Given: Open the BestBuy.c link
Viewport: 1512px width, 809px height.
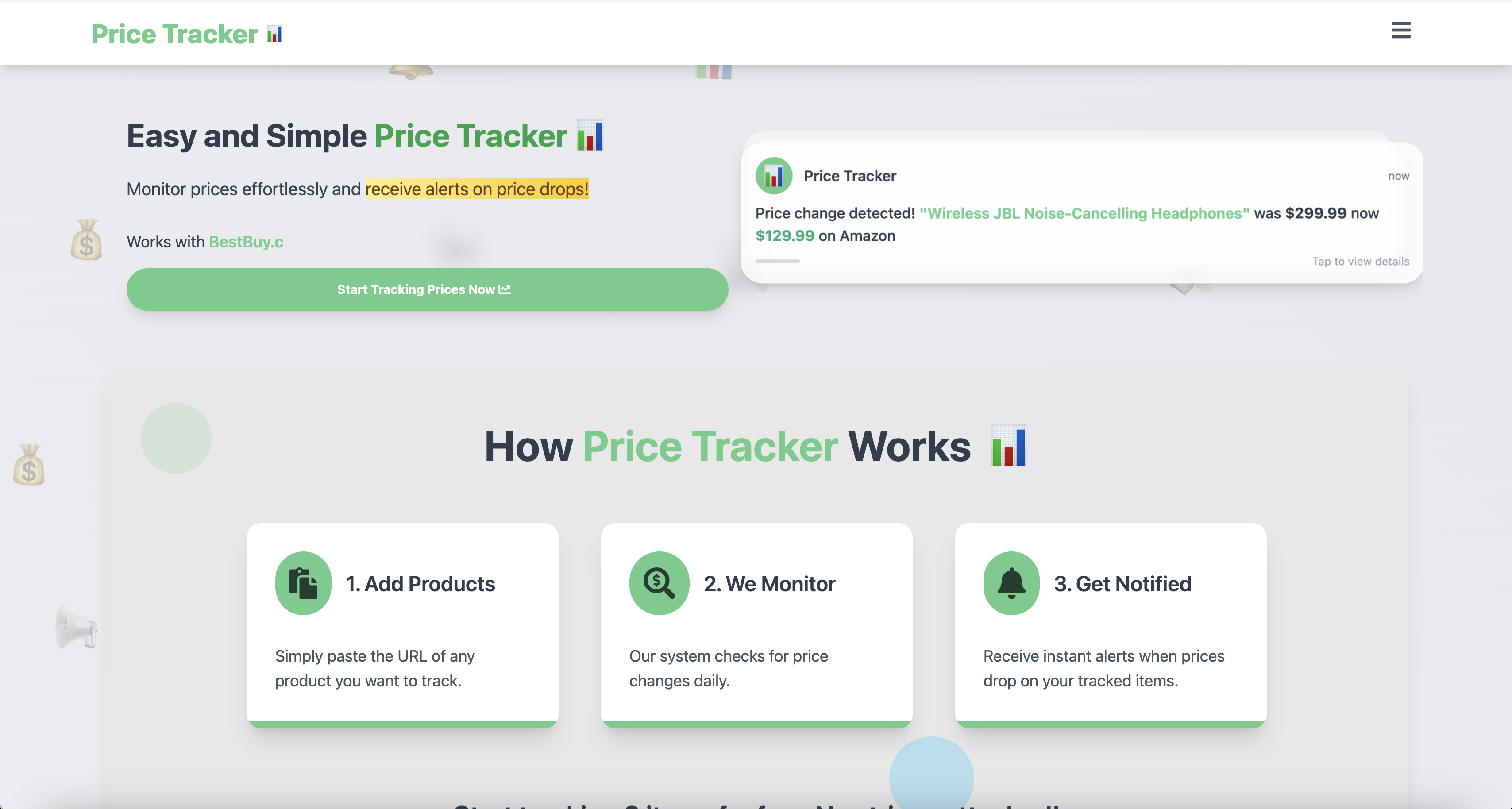Looking at the screenshot, I should pyautogui.click(x=245, y=241).
